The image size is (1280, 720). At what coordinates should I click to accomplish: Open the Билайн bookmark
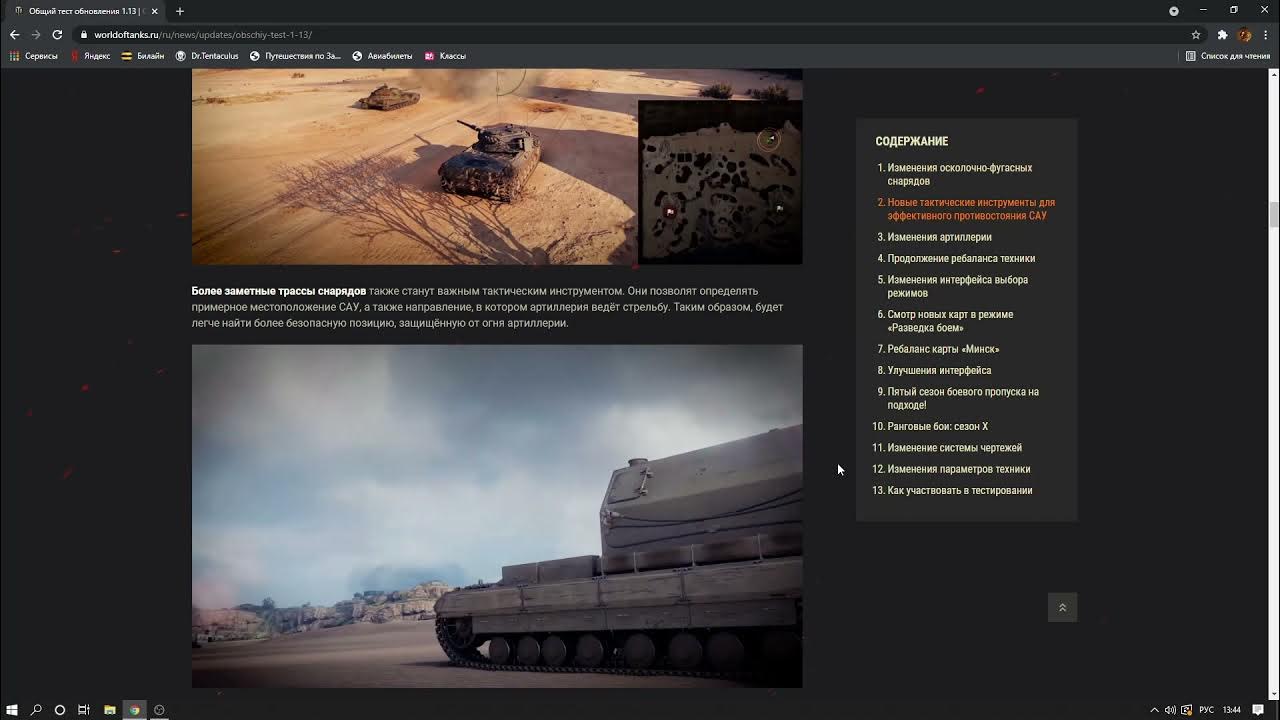click(x=143, y=56)
